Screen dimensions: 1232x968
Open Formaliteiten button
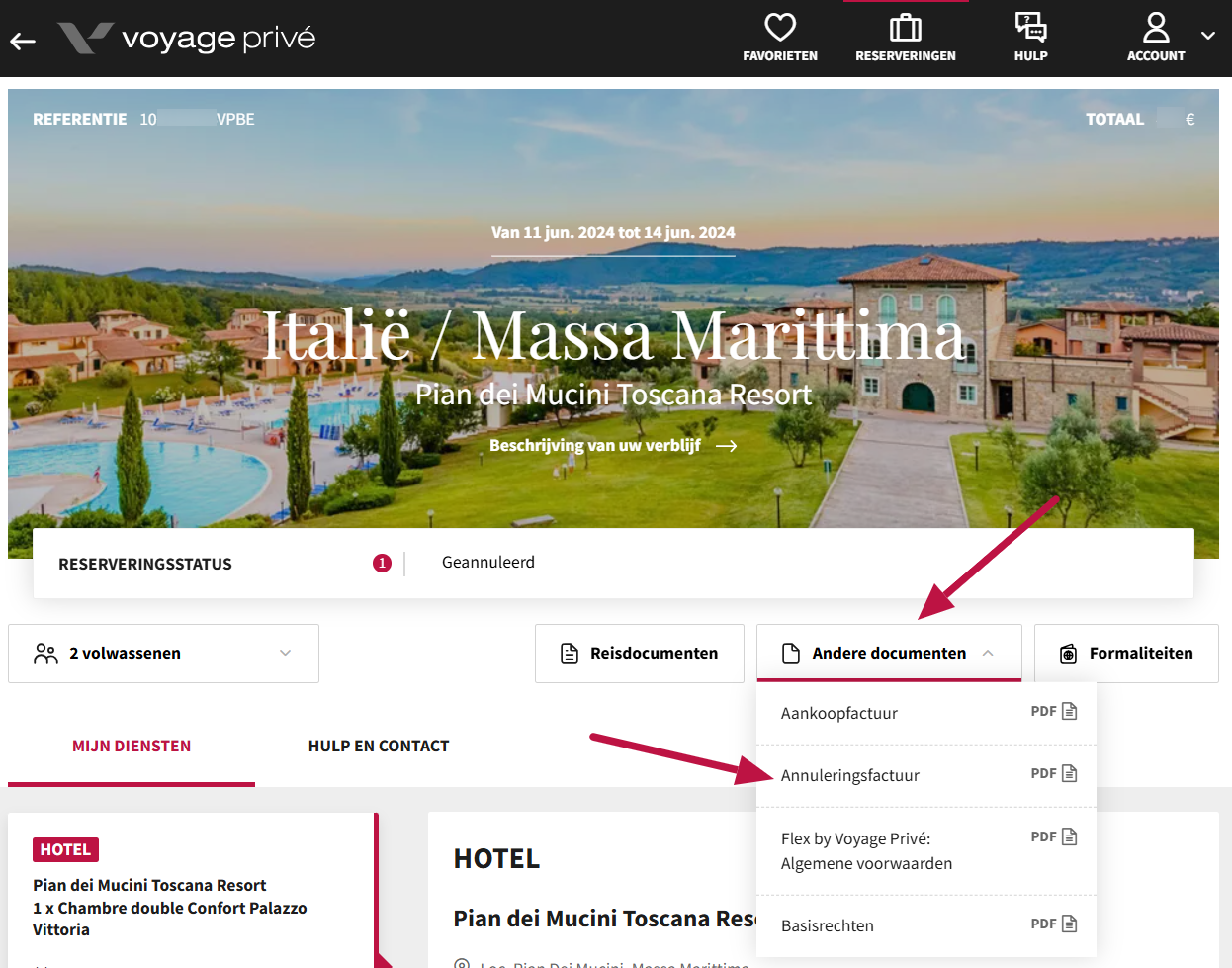[1126, 654]
